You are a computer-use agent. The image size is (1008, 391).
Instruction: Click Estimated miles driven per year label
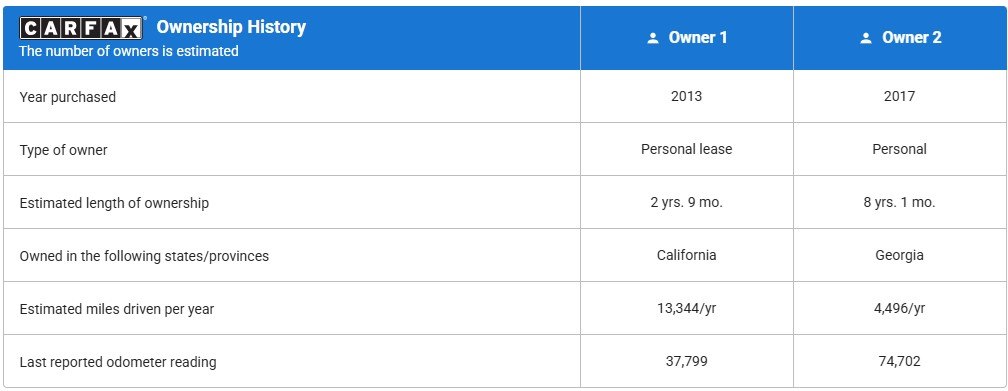(117, 309)
